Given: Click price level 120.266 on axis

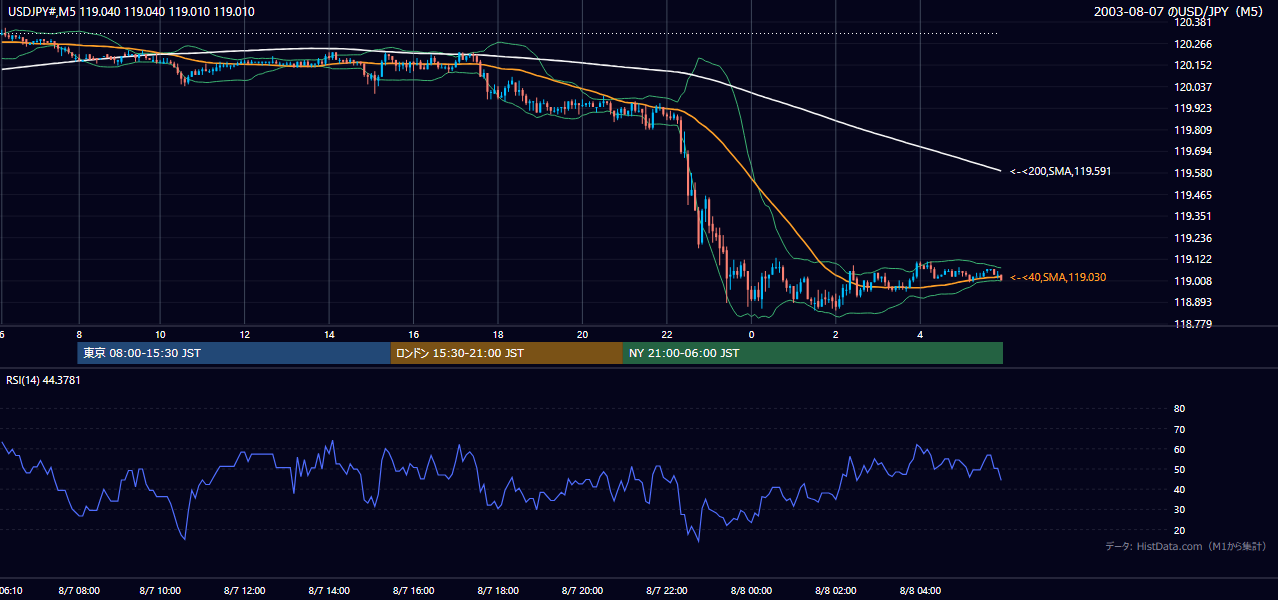Looking at the screenshot, I should [1193, 44].
